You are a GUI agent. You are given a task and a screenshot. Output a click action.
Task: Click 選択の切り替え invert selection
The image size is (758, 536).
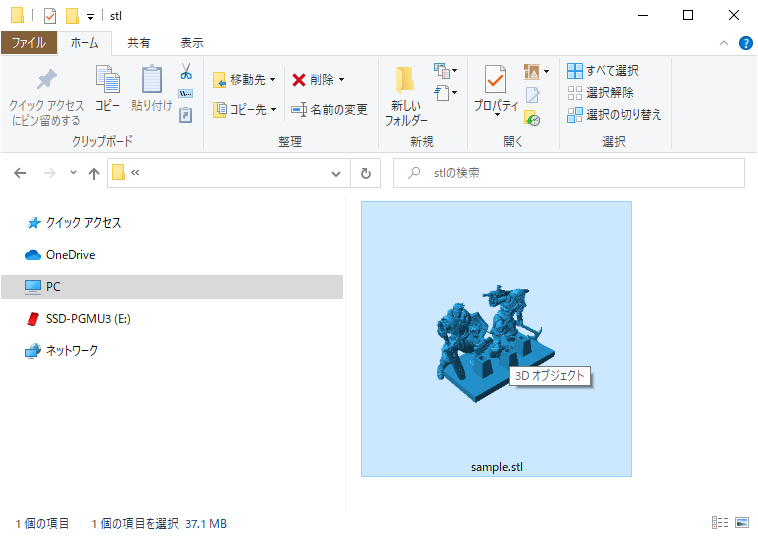coord(614,115)
